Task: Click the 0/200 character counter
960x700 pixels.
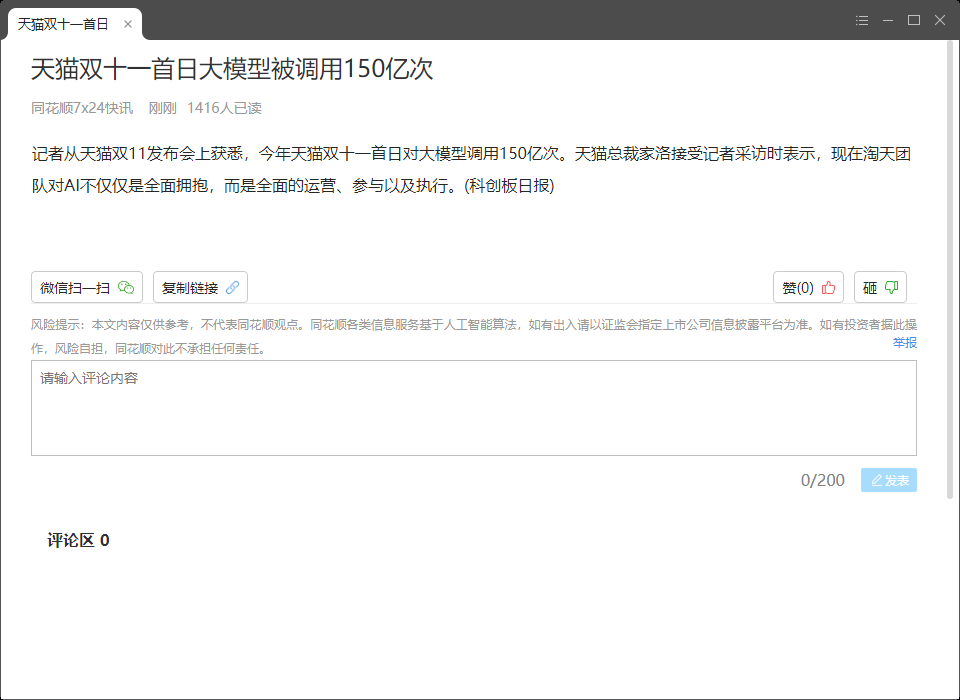Action: (822, 481)
